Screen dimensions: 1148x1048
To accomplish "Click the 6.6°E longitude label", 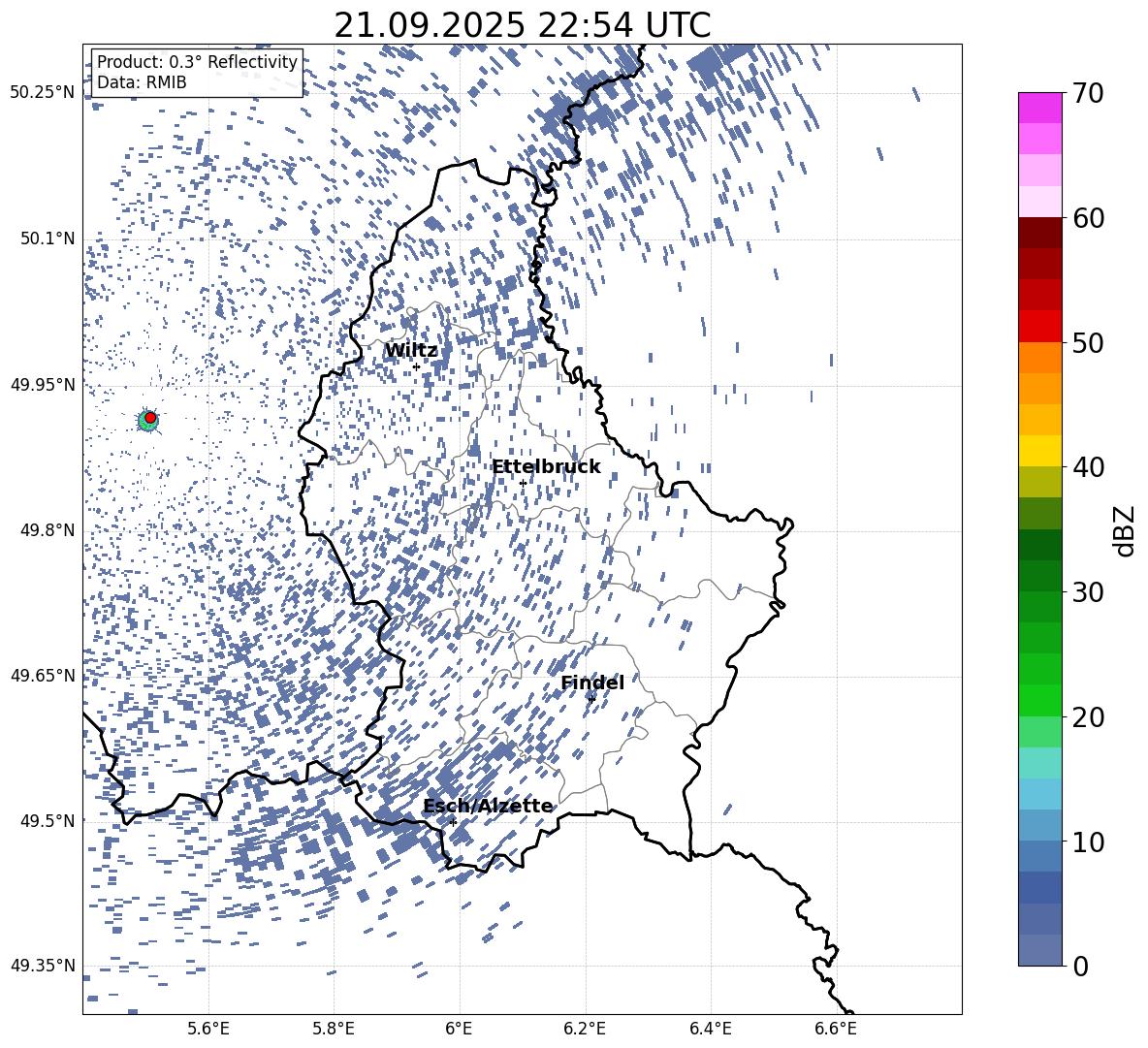I will coord(836,1029).
